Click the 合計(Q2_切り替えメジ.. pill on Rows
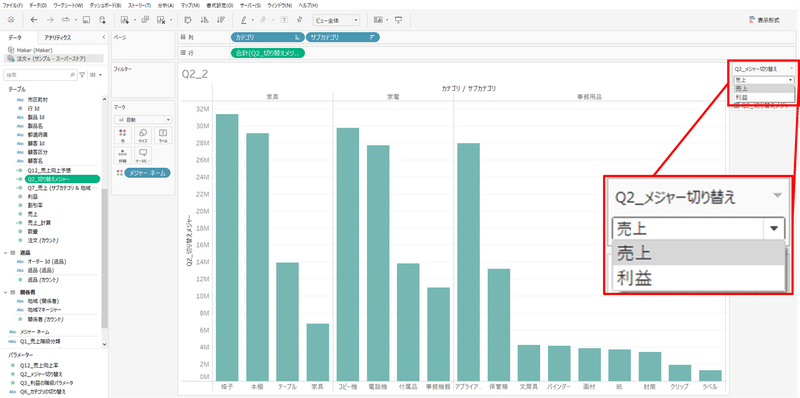The image size is (800, 398). [x=267, y=53]
